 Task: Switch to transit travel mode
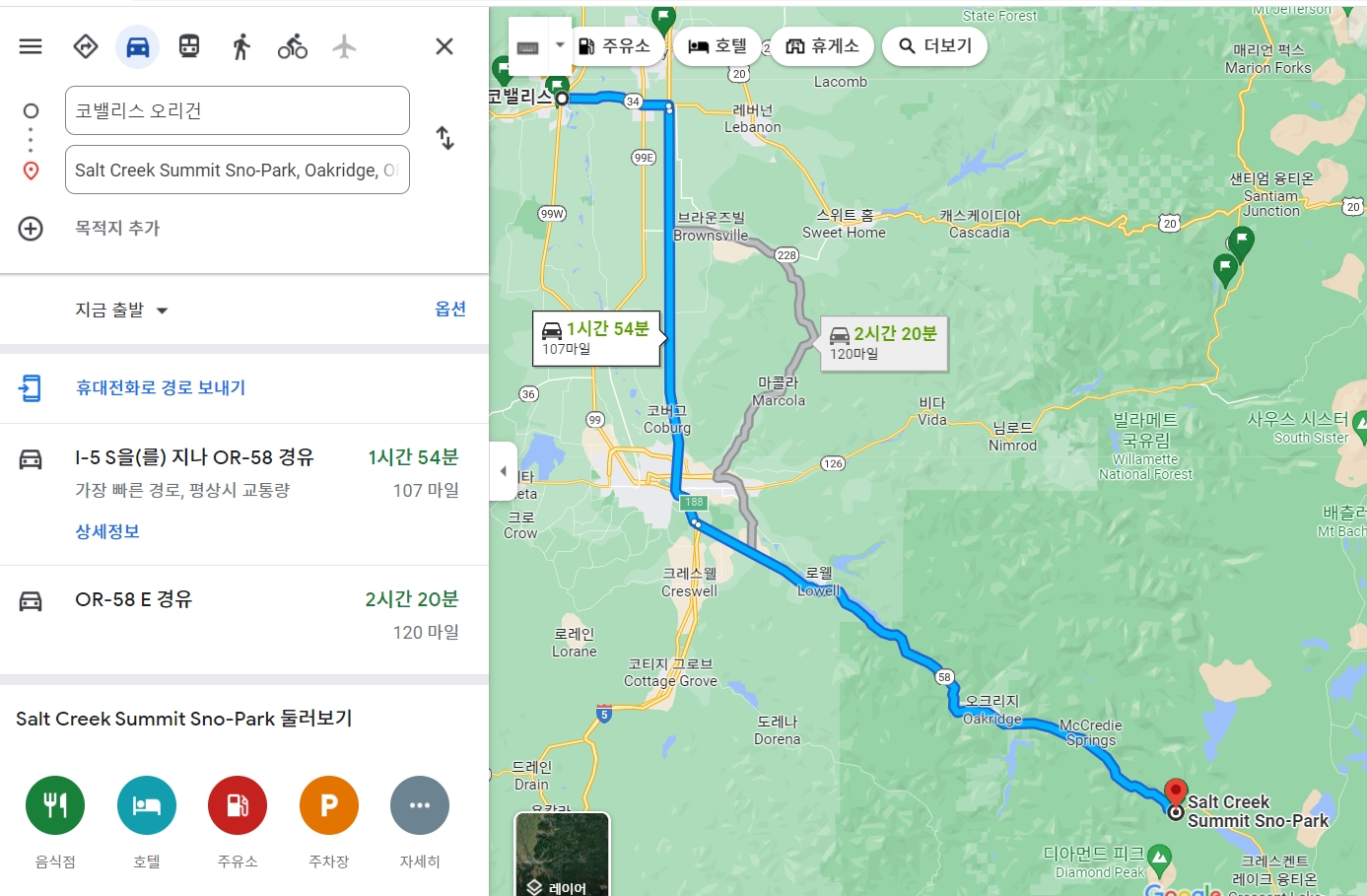pyautogui.click(x=189, y=46)
